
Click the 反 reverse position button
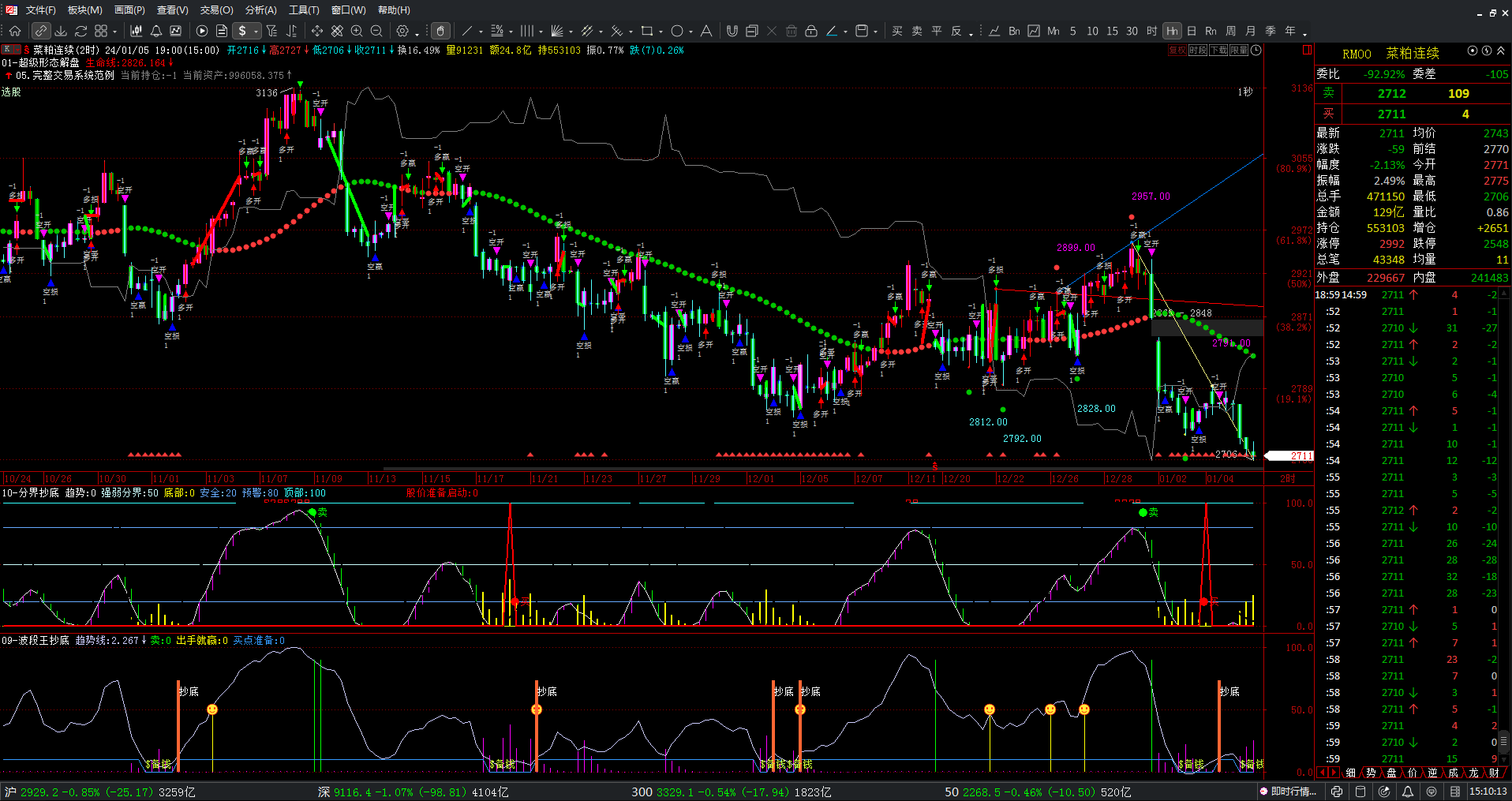(x=956, y=31)
